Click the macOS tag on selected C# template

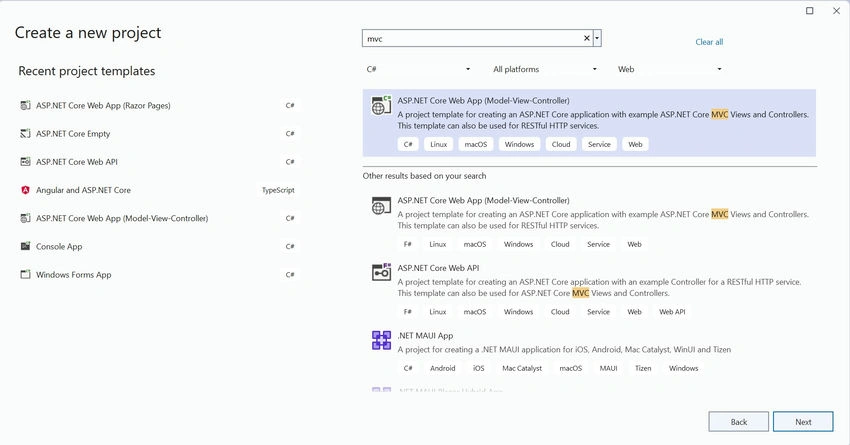(x=475, y=144)
